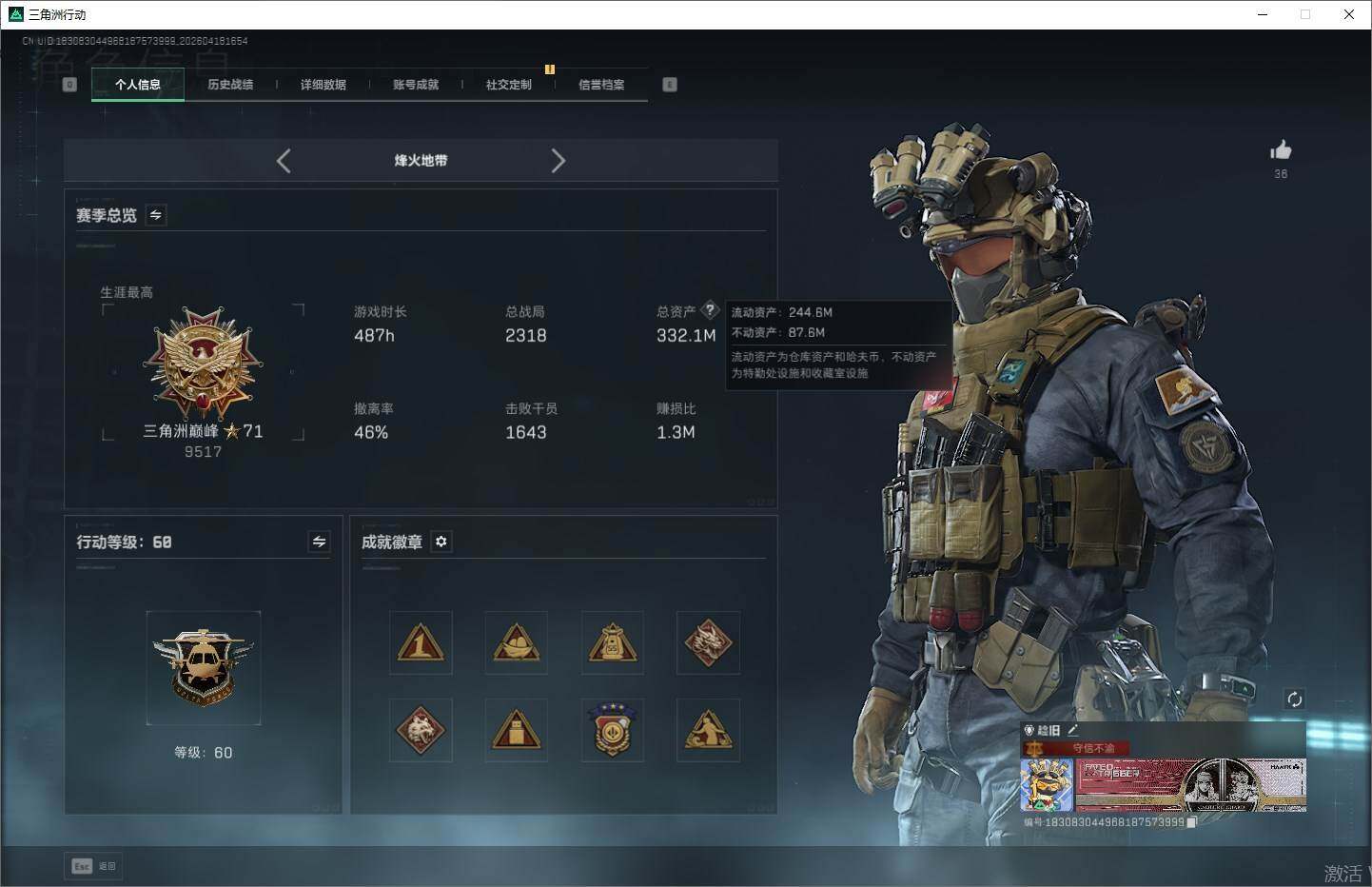Click the like count 36
The width and height of the screenshot is (1372, 887).
point(1281,174)
